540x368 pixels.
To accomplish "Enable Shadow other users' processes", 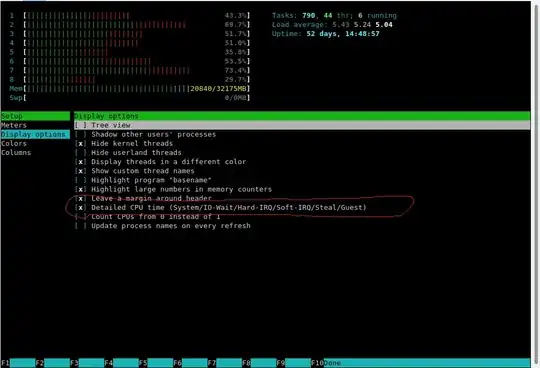I will point(81,134).
